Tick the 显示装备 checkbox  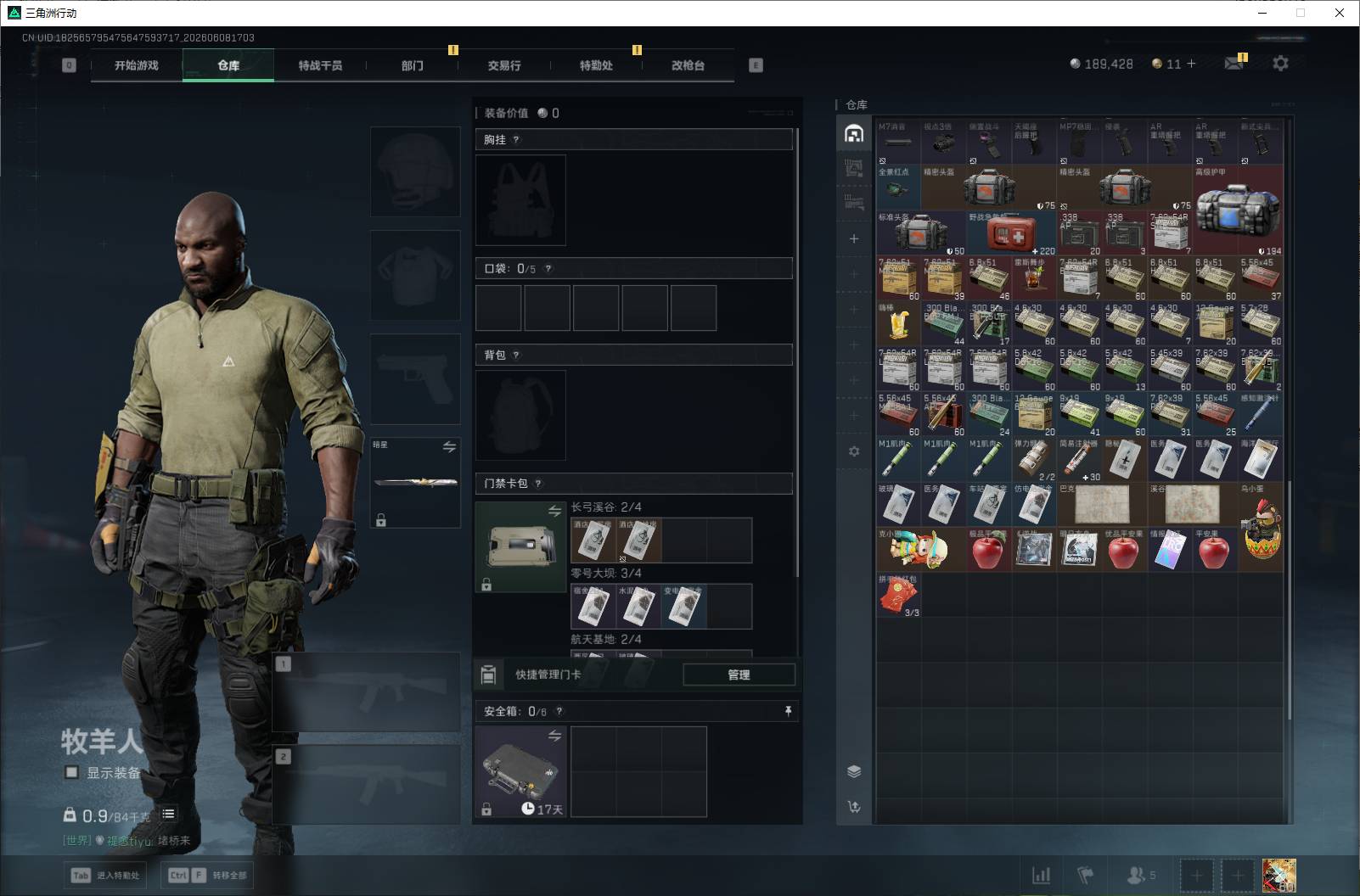tap(72, 772)
